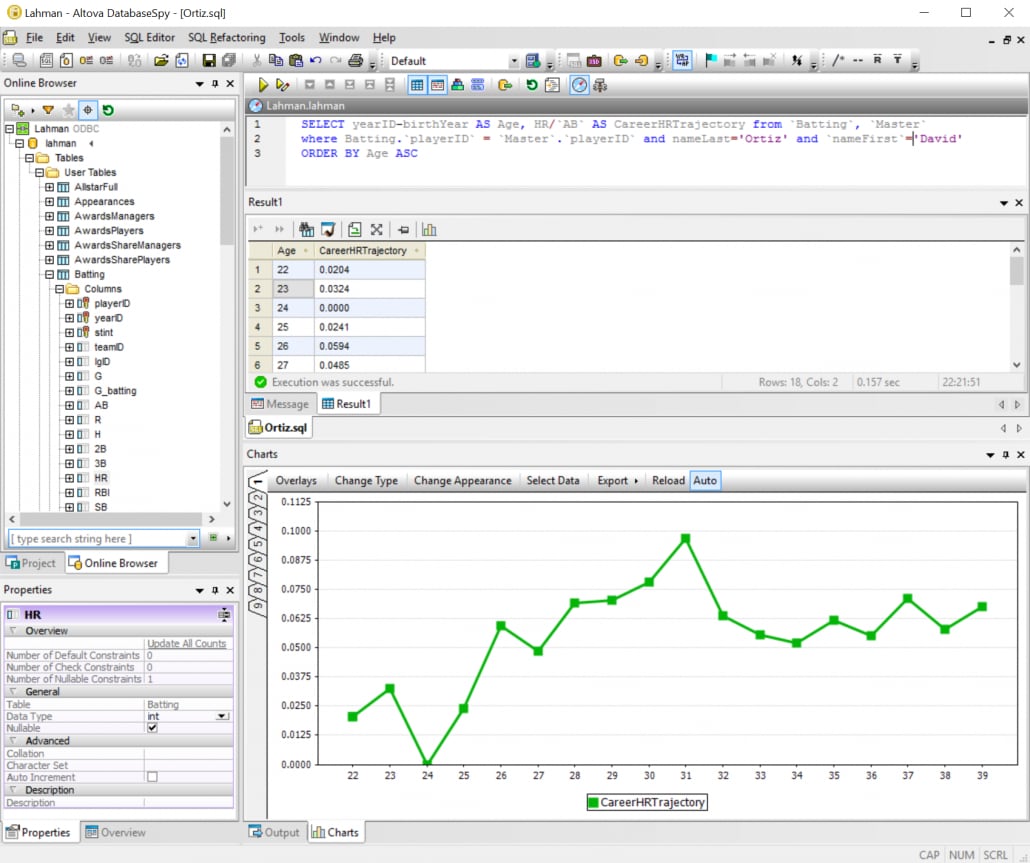This screenshot has height=863, width=1030.
Task: Open the Data Type int dropdown
Action: click(x=223, y=716)
